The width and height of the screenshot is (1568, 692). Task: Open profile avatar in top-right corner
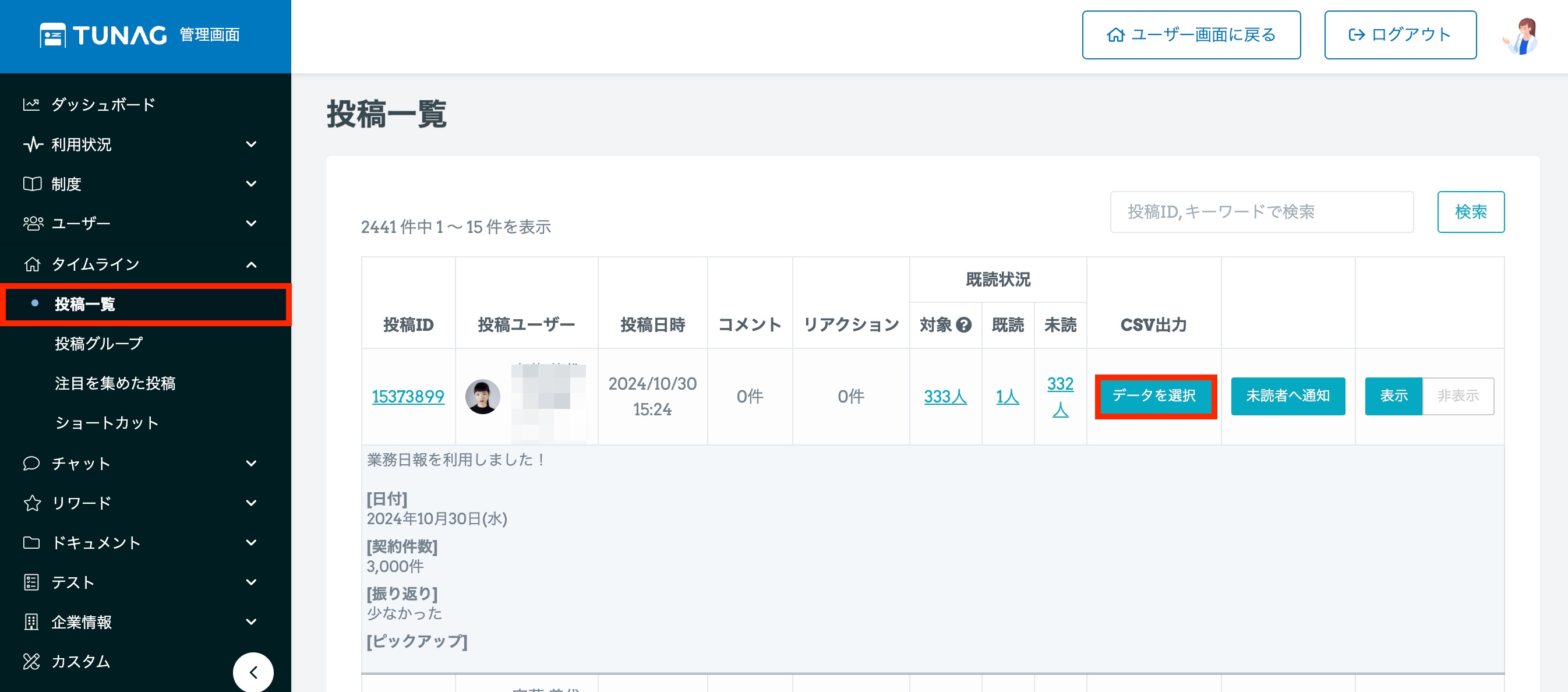[1520, 36]
